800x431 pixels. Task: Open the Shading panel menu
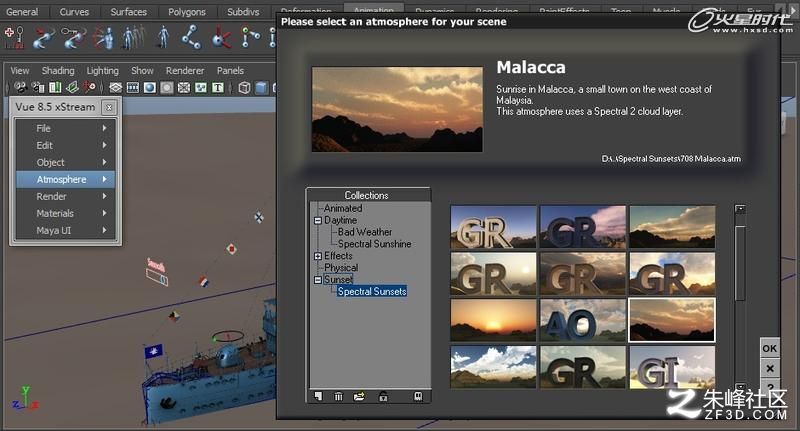[x=58, y=70]
